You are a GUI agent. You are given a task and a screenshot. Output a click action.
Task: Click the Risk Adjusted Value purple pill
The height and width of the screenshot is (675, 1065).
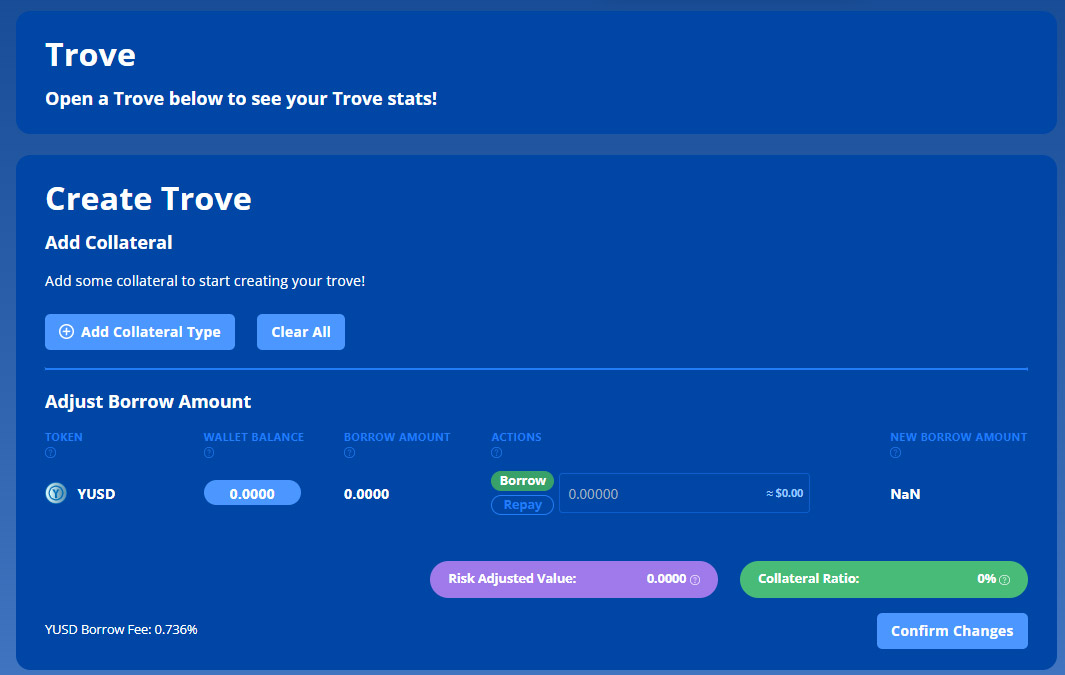pyautogui.click(x=574, y=579)
